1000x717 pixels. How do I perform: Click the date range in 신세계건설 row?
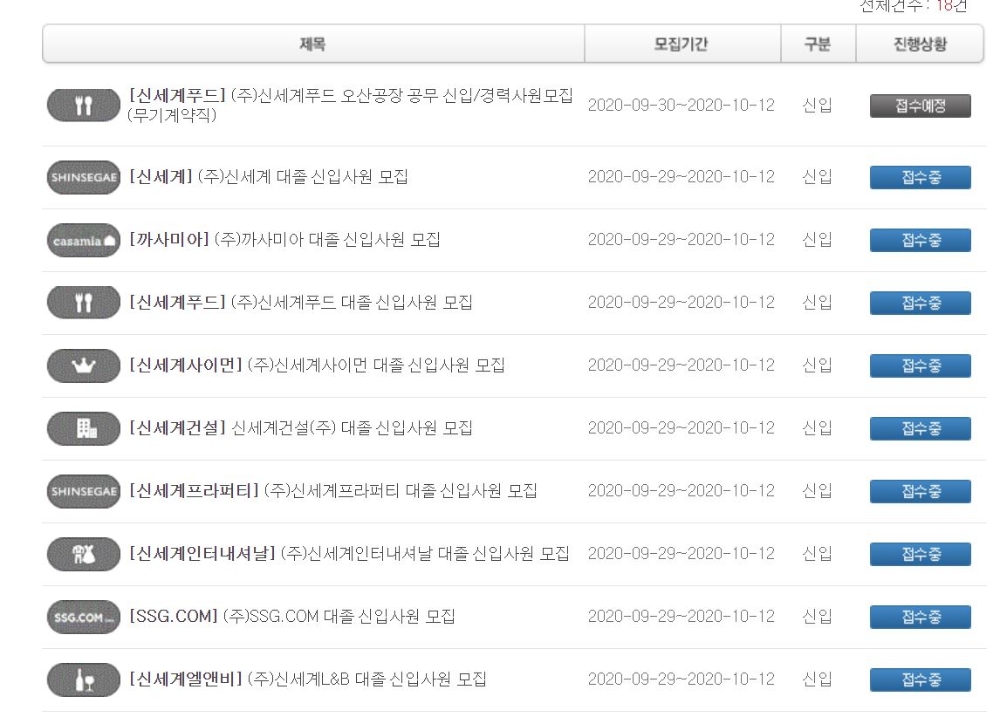coord(681,428)
